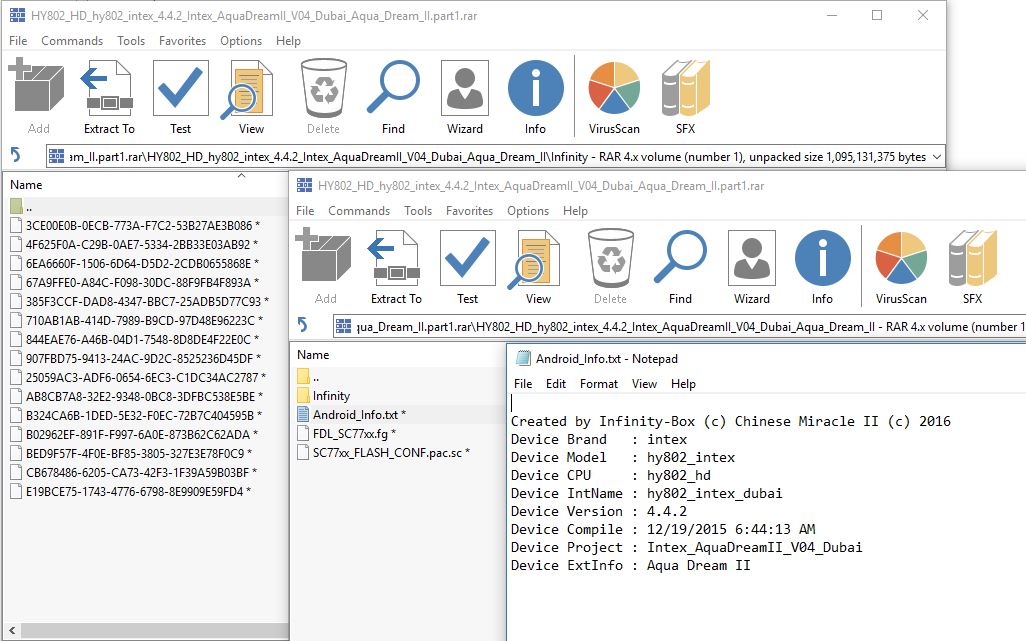
Task: Open Info in front WinRAR window
Action: point(823,258)
